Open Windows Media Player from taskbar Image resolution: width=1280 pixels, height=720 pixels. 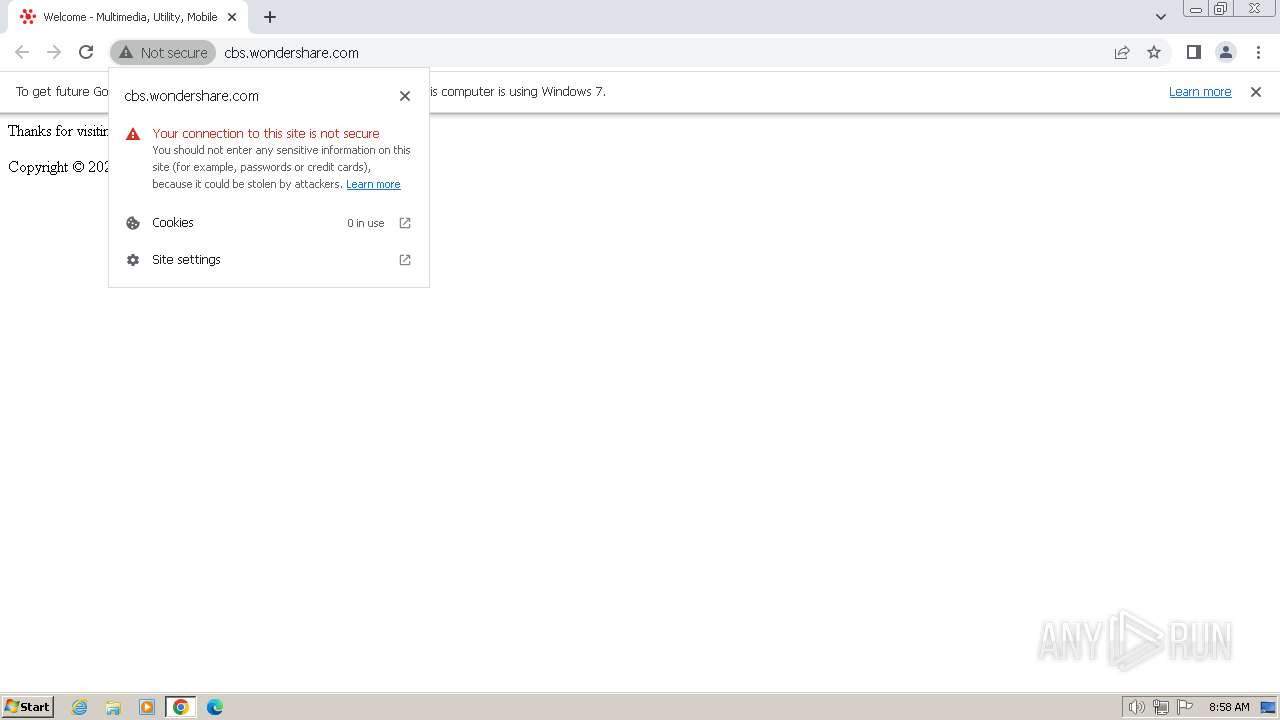[x=147, y=707]
